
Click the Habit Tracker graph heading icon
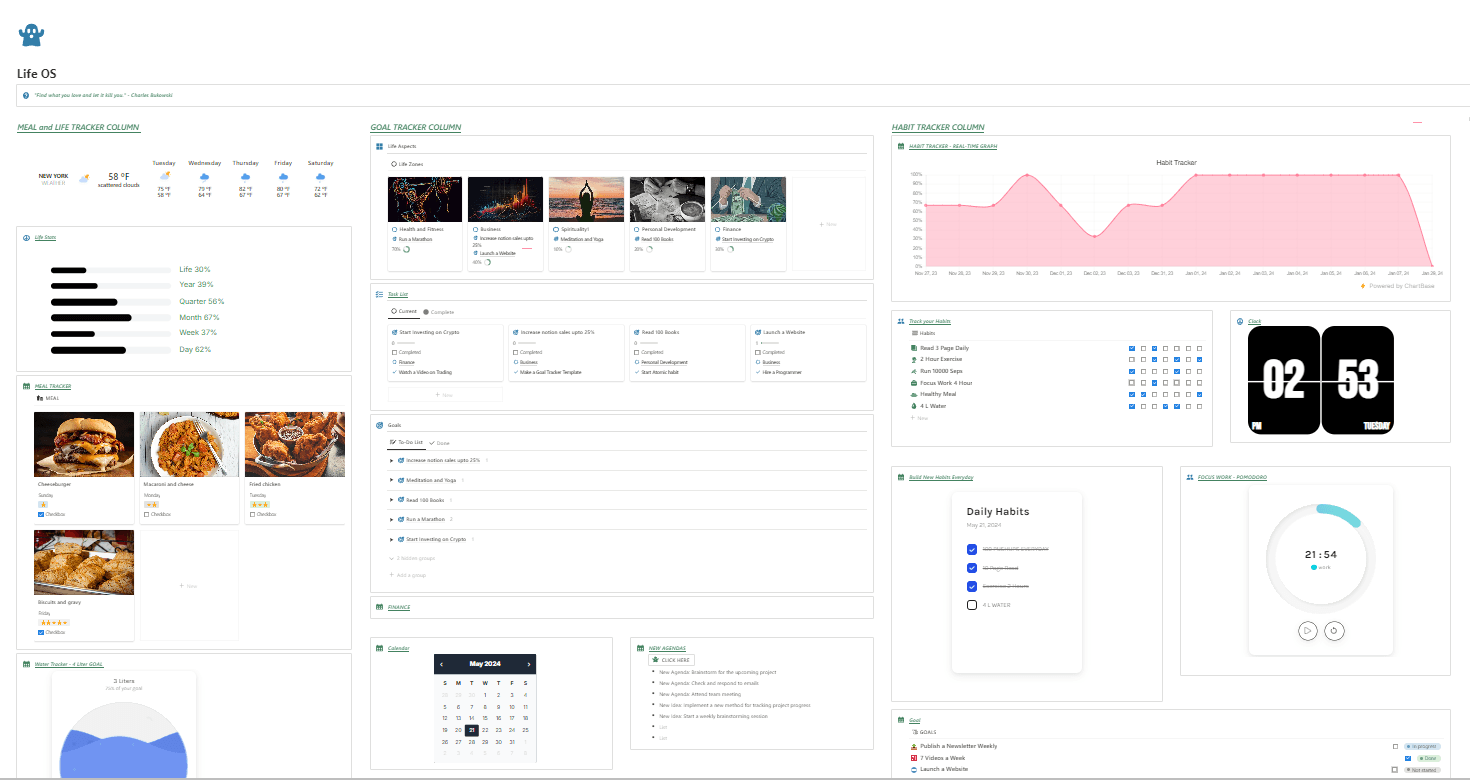point(901,146)
